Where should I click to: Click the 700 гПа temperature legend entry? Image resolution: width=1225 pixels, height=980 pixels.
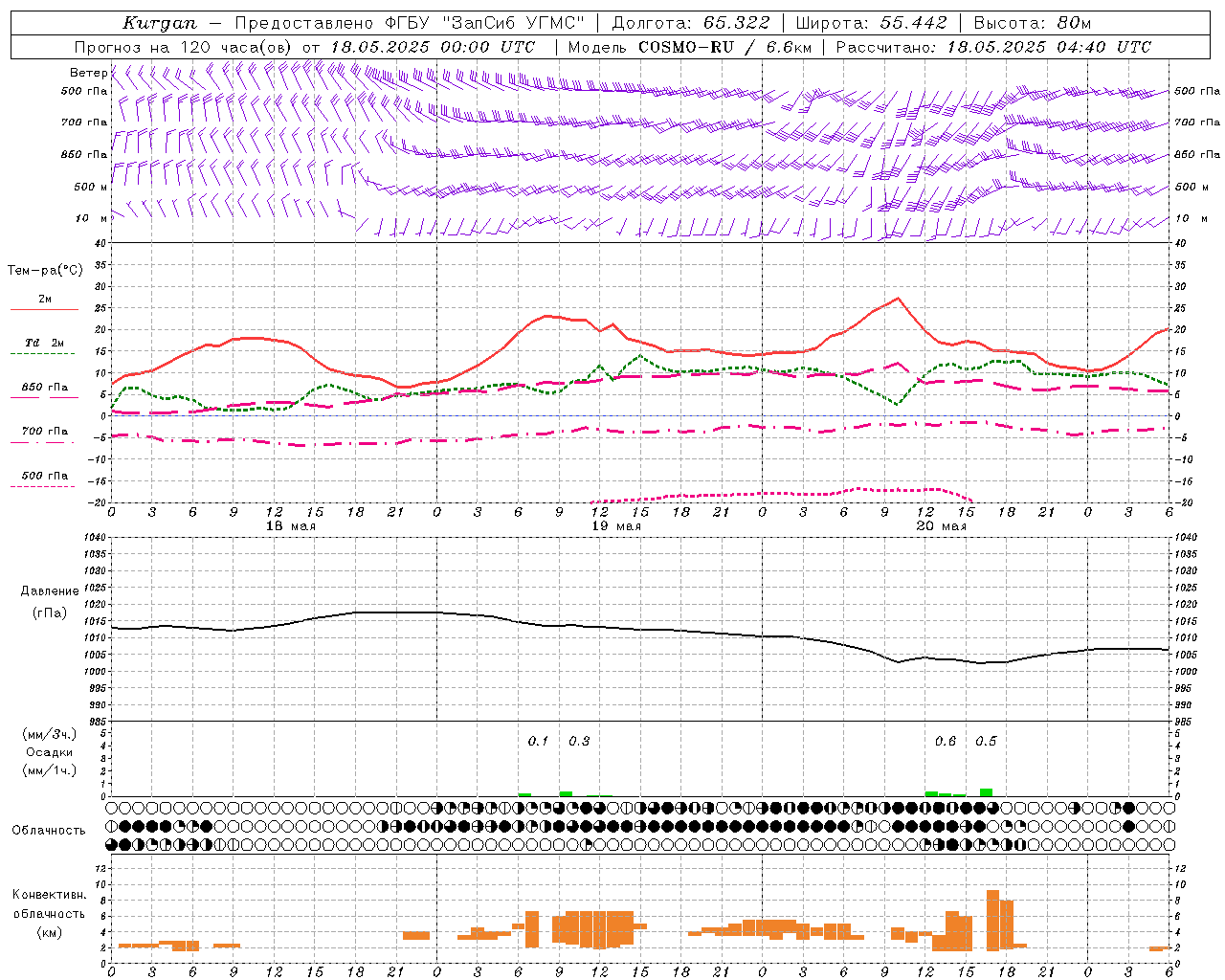click(x=44, y=432)
